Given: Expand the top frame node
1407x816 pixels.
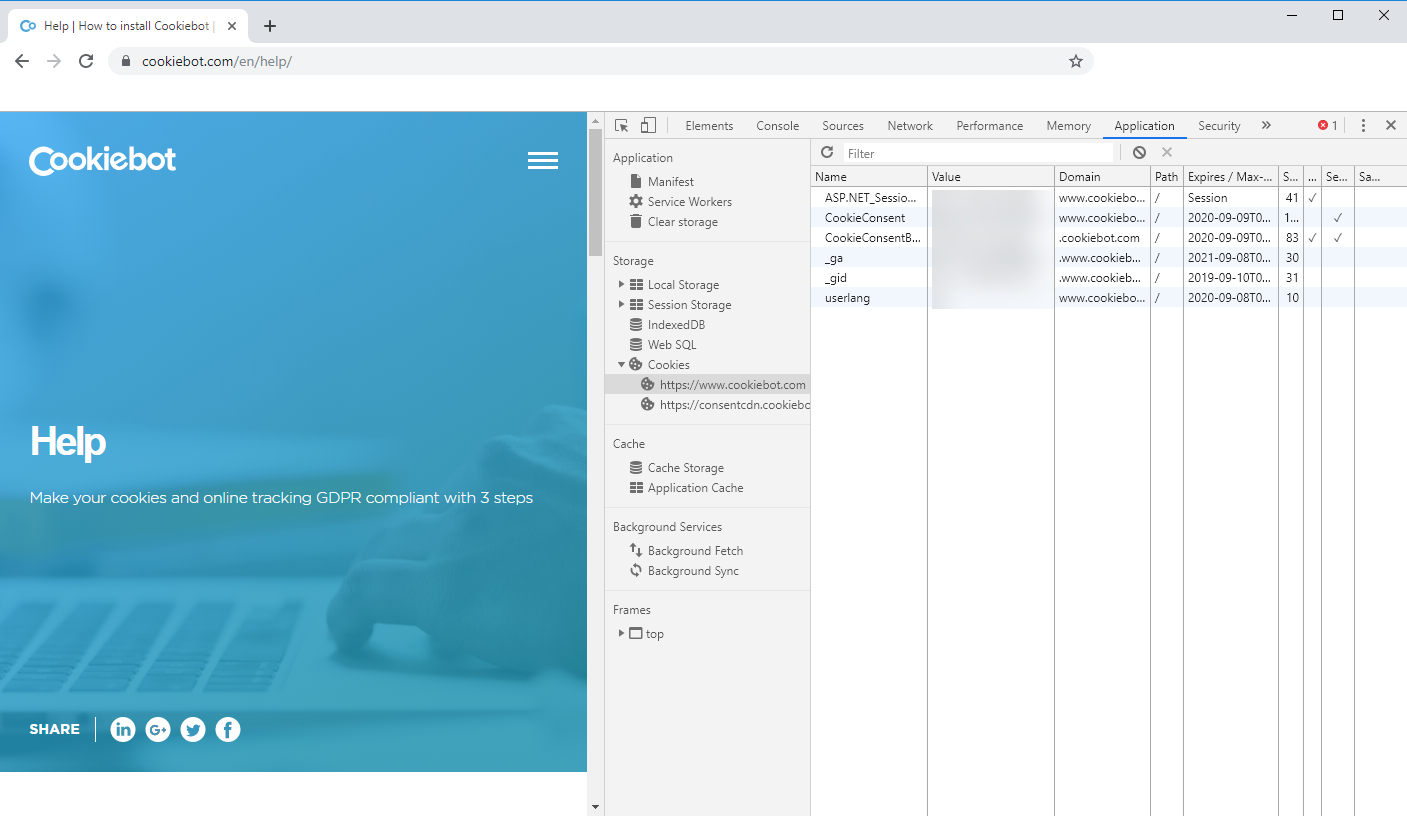Looking at the screenshot, I should pyautogui.click(x=621, y=634).
